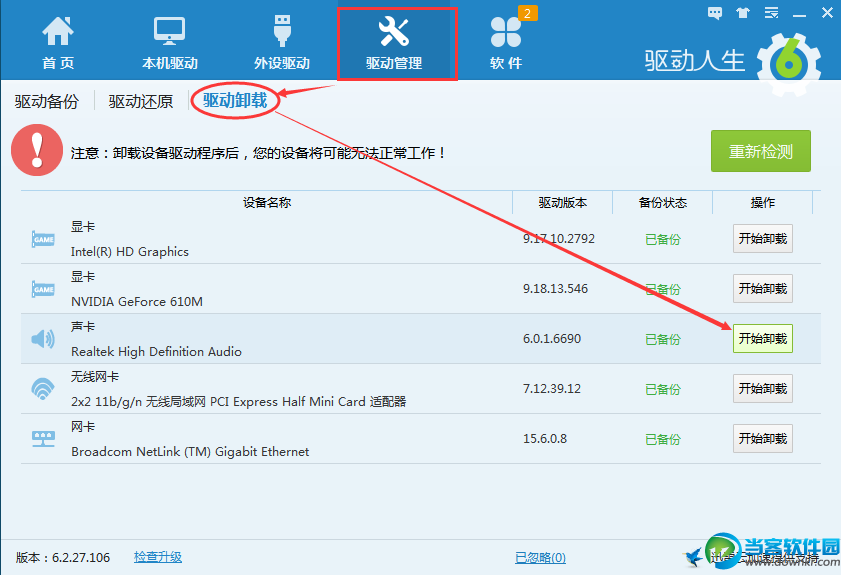The height and width of the screenshot is (576, 841).
Task: Click the wireless network card Wi-Fi icon
Action: (x=43, y=389)
